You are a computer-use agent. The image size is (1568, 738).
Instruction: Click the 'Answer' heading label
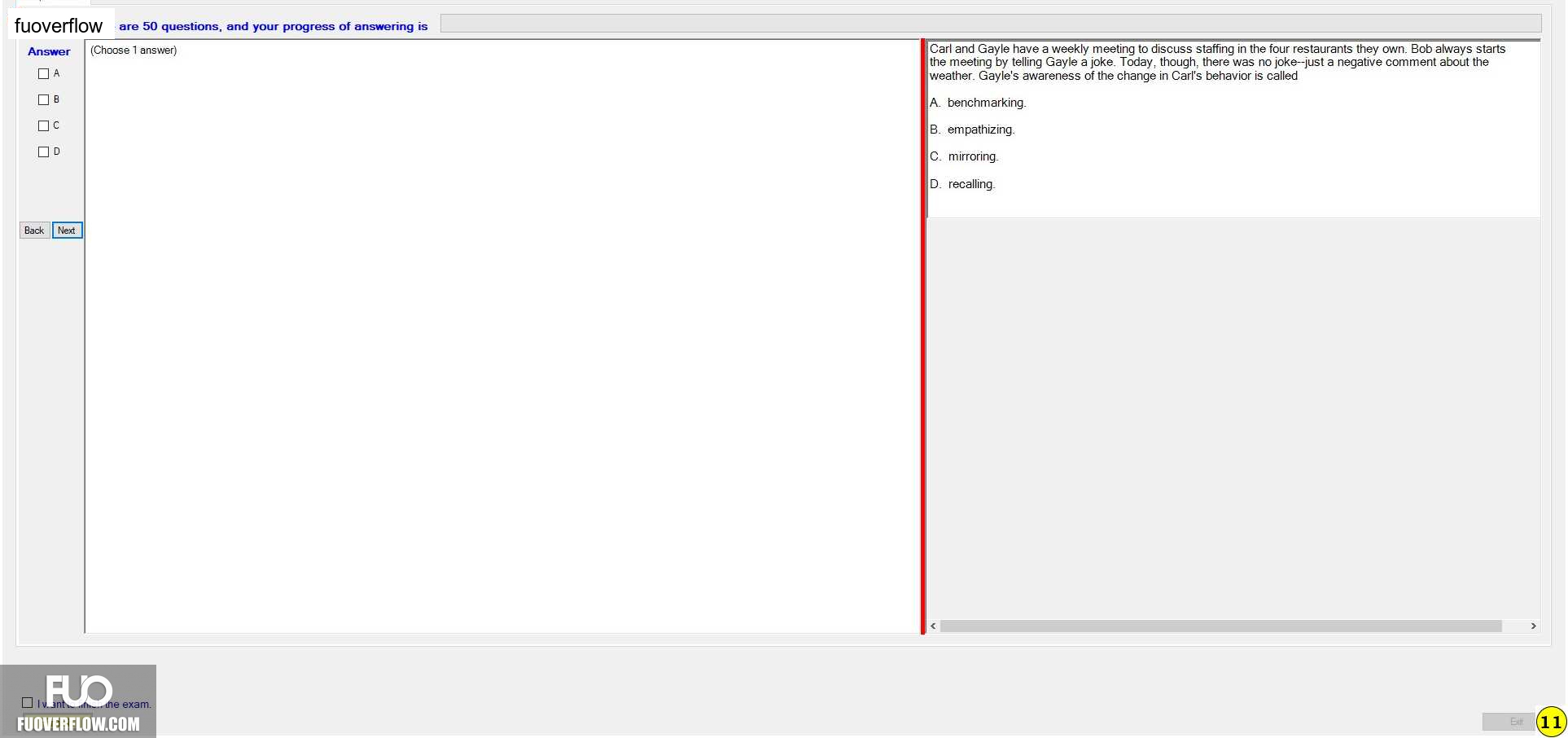[x=49, y=51]
